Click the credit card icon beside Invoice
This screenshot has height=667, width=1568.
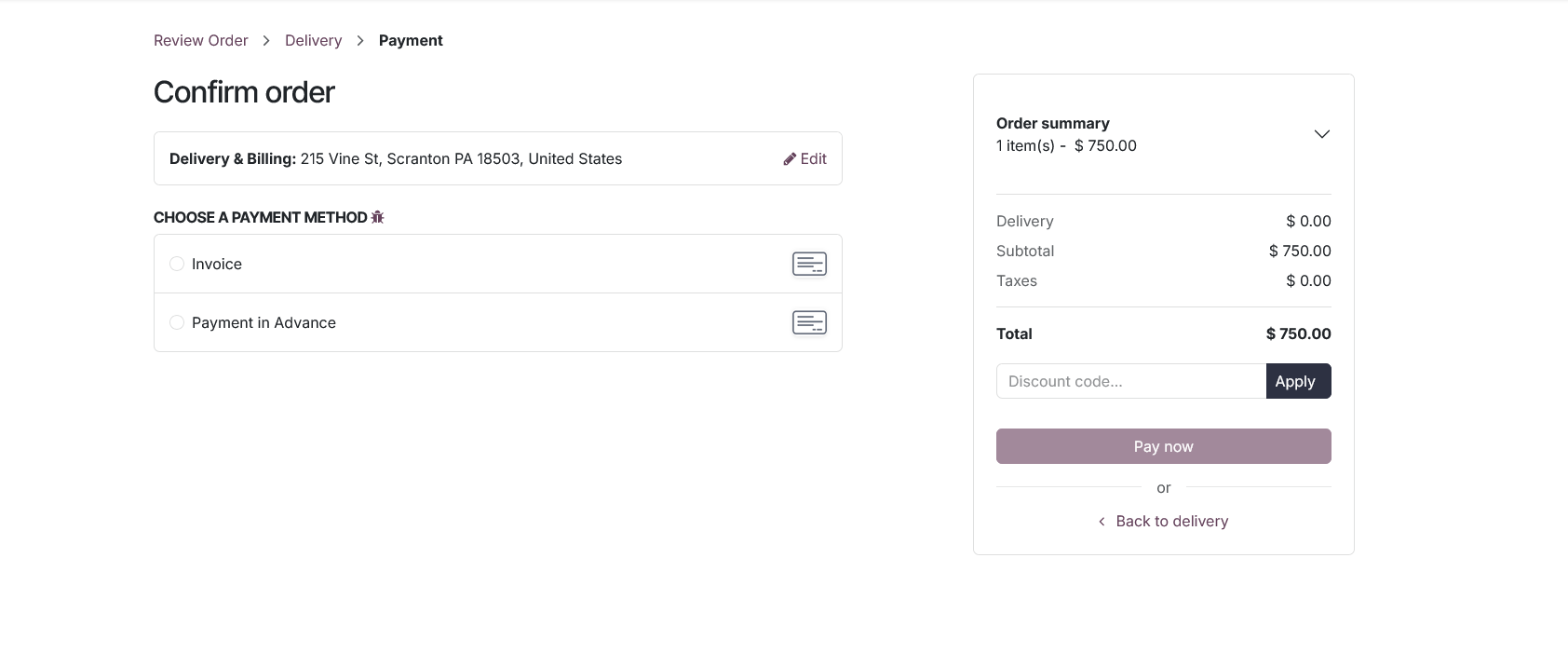[x=809, y=264]
